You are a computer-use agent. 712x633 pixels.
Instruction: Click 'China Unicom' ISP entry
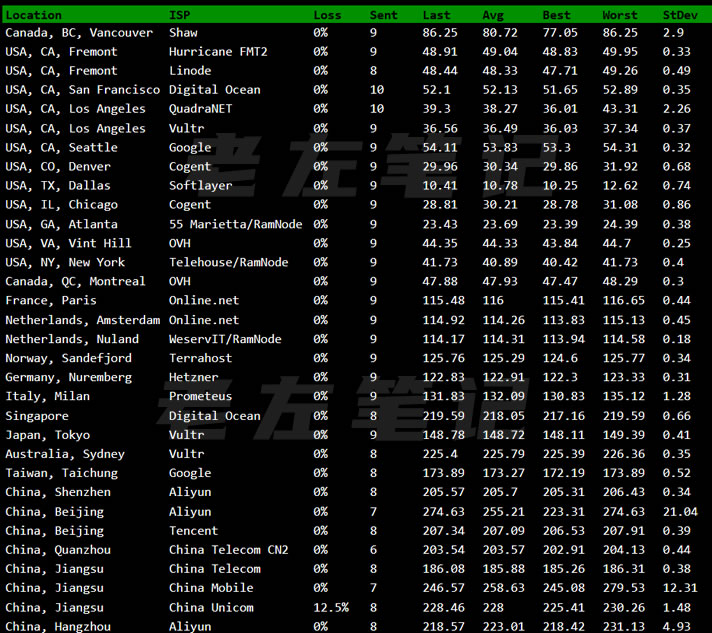pyautogui.click(x=211, y=608)
